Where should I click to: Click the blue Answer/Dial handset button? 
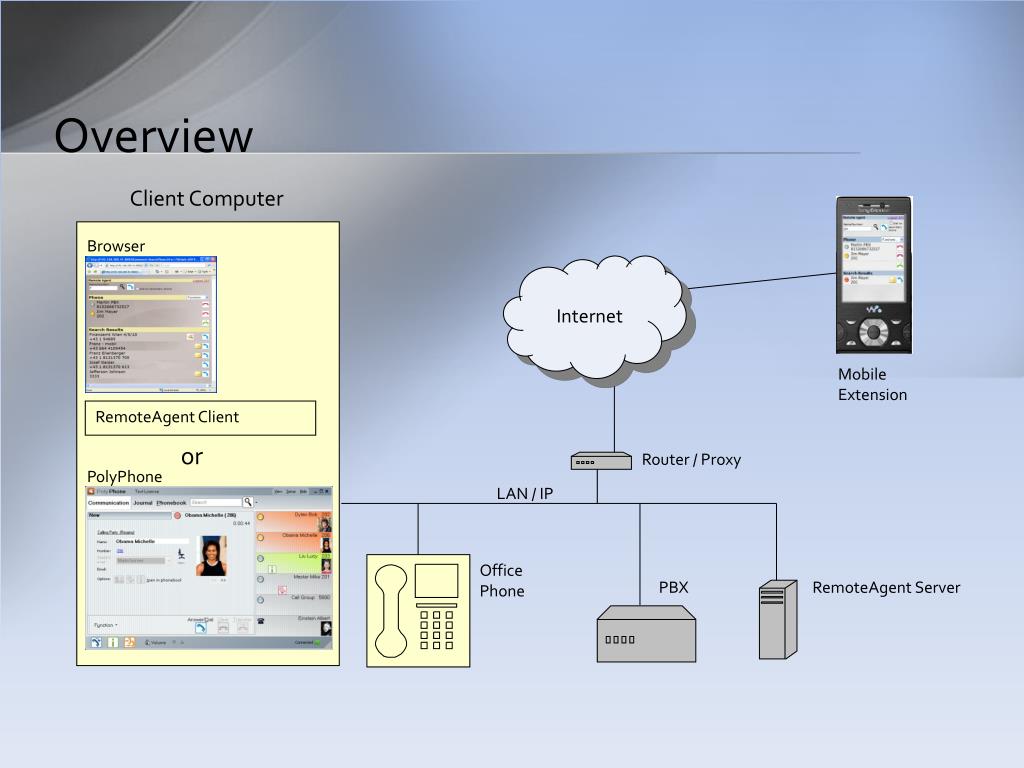point(200,628)
